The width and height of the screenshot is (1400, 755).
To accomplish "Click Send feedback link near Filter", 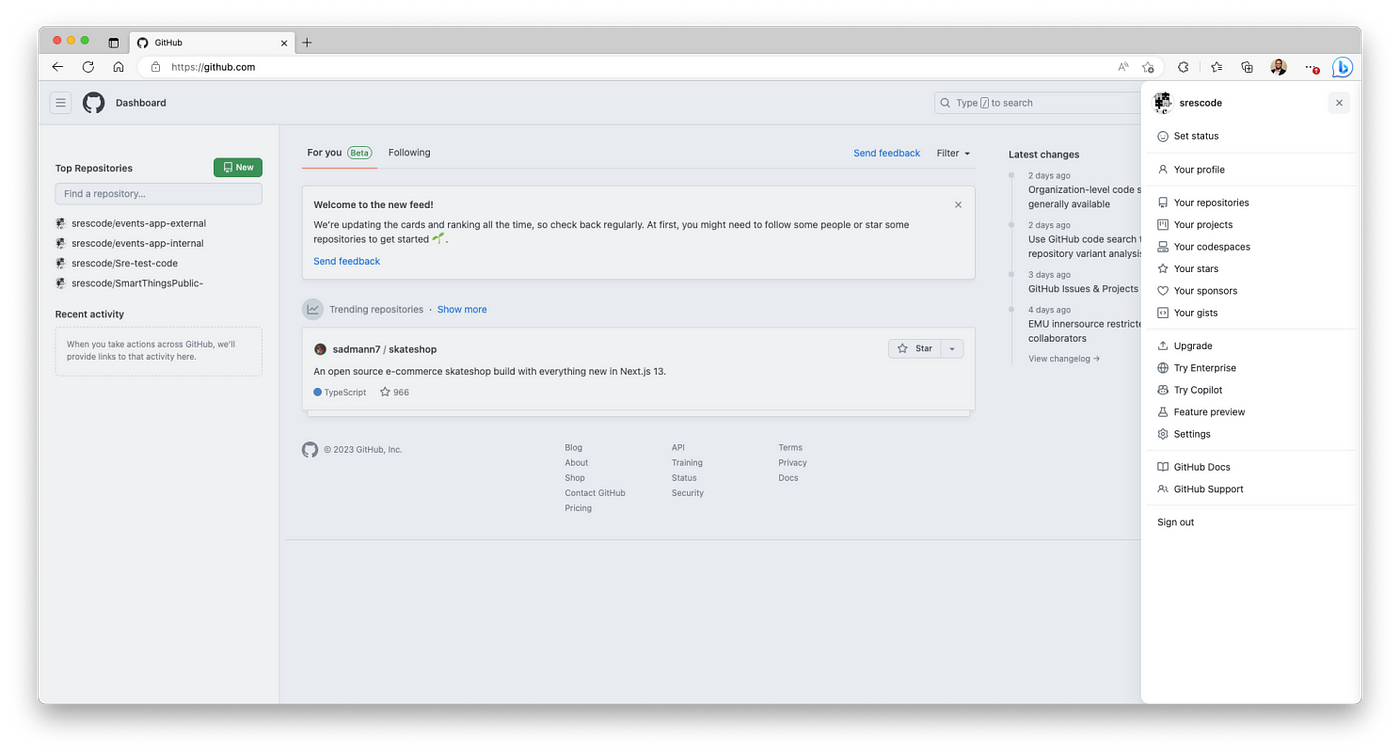I will point(887,153).
